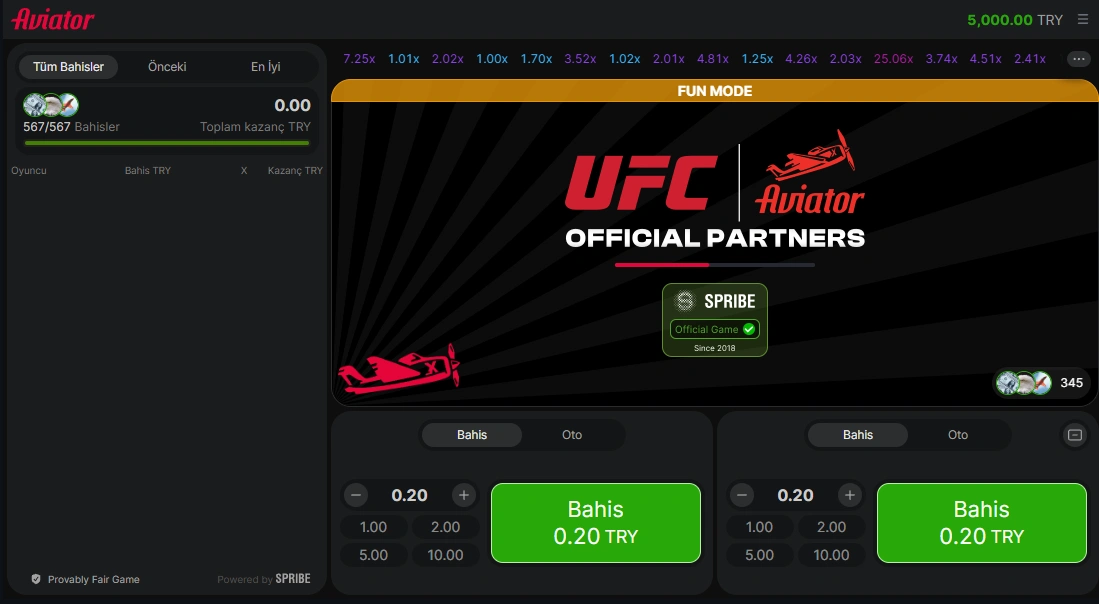1099x604 pixels.
Task: Choose quick amount 10.00 in second bet panel
Action: click(x=832, y=555)
